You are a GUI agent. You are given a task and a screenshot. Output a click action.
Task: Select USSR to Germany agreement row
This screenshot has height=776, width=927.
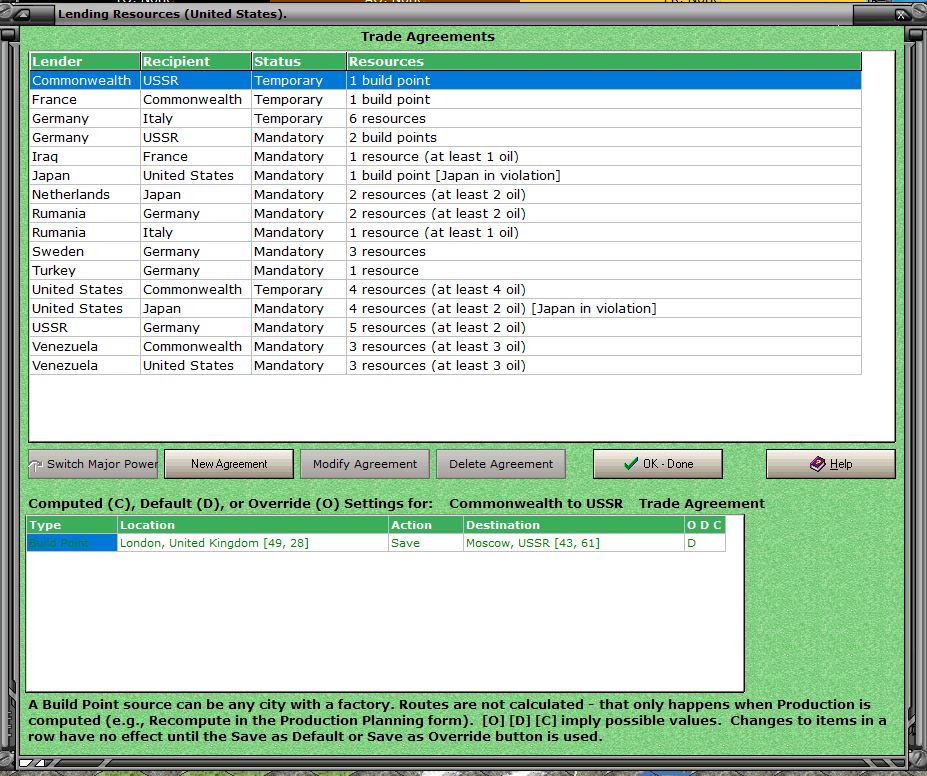[446, 327]
